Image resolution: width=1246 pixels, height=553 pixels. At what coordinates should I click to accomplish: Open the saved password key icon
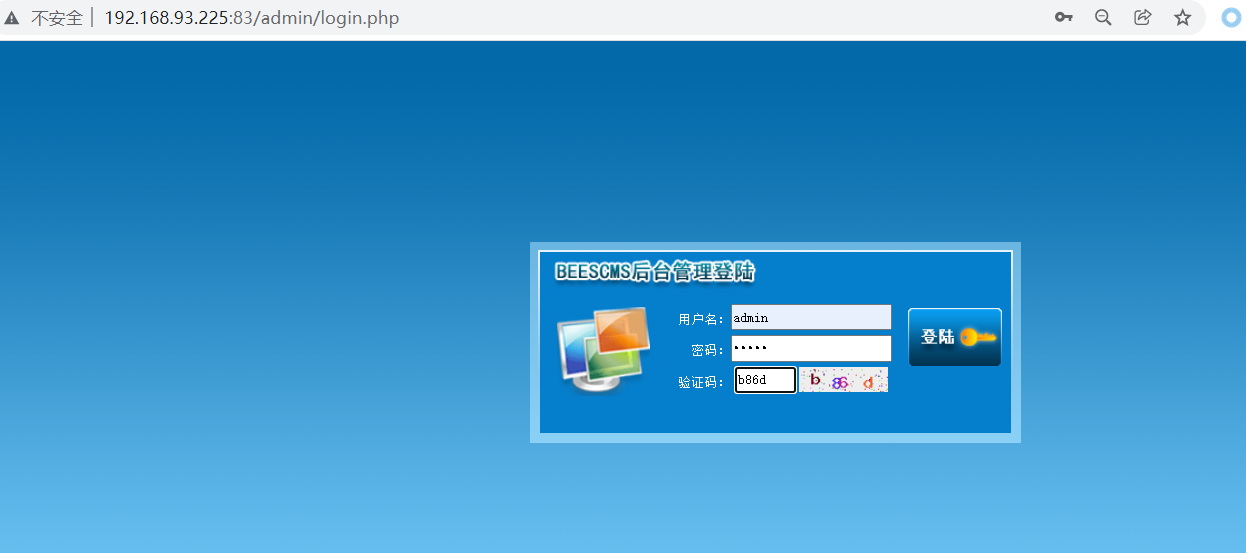point(1064,18)
